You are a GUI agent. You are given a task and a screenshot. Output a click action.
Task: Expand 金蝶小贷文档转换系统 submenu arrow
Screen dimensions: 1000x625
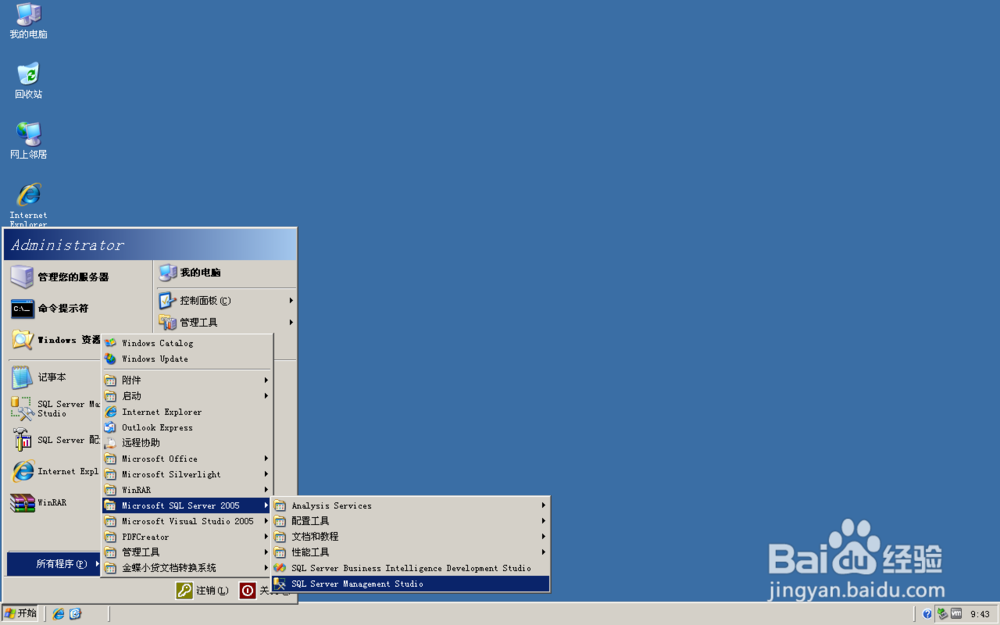(266, 568)
